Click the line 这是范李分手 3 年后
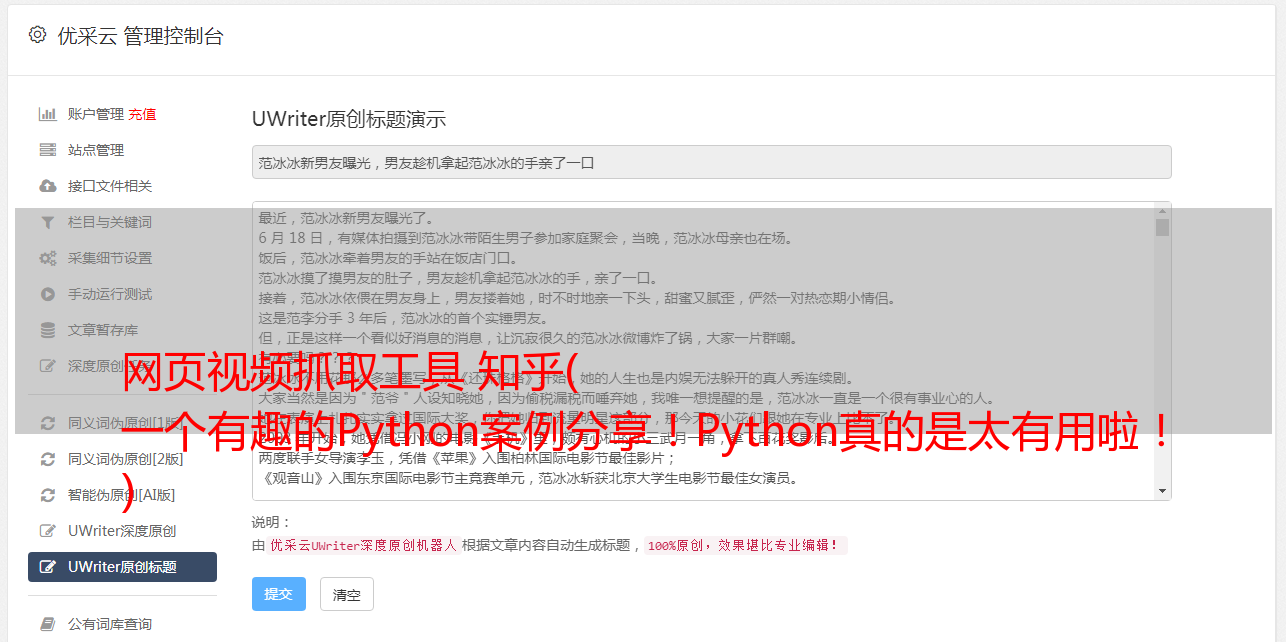The width and height of the screenshot is (1286, 642). click(x=403, y=318)
